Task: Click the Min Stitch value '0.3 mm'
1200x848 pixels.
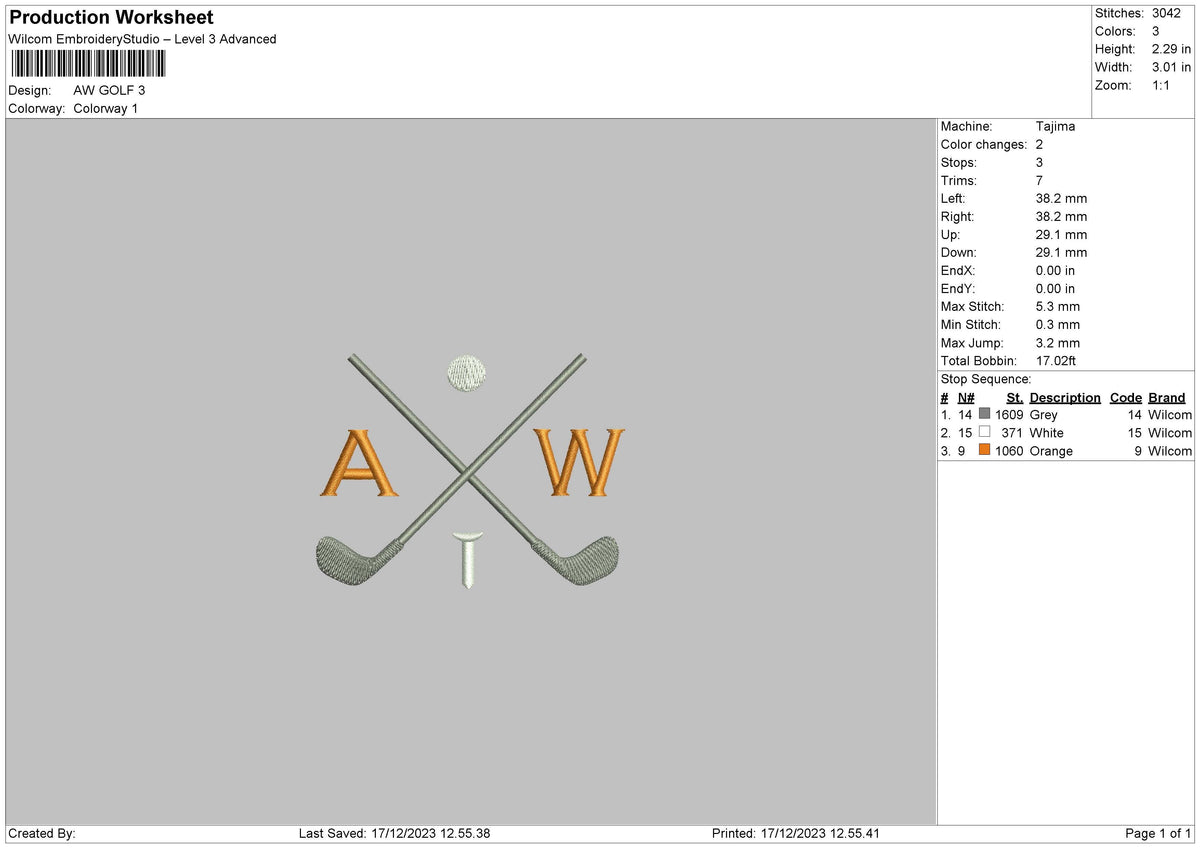Action: 1058,324
